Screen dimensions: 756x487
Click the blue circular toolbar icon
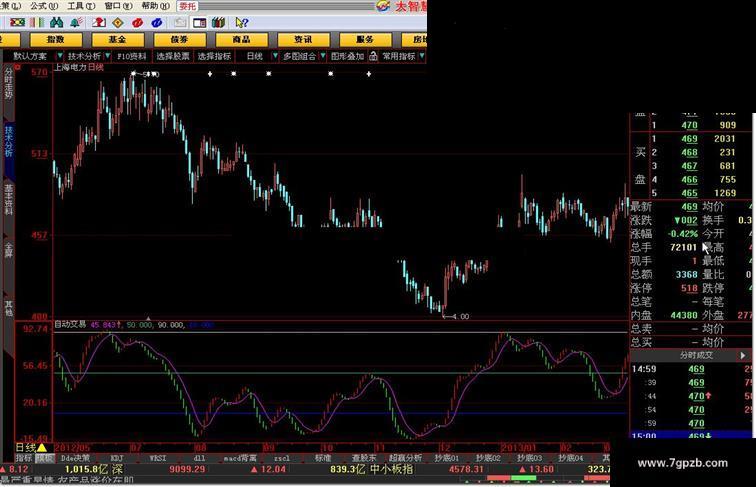click(x=157, y=22)
